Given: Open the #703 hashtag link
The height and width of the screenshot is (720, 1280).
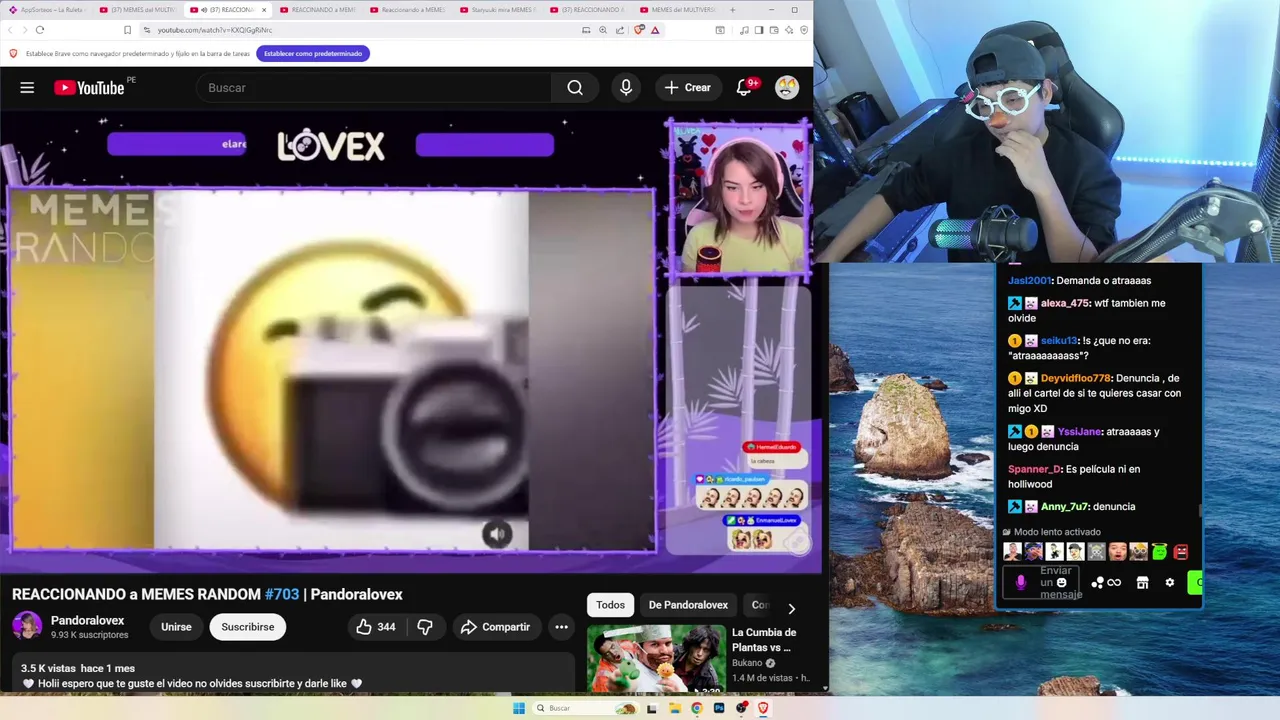Looking at the screenshot, I should click(282, 594).
